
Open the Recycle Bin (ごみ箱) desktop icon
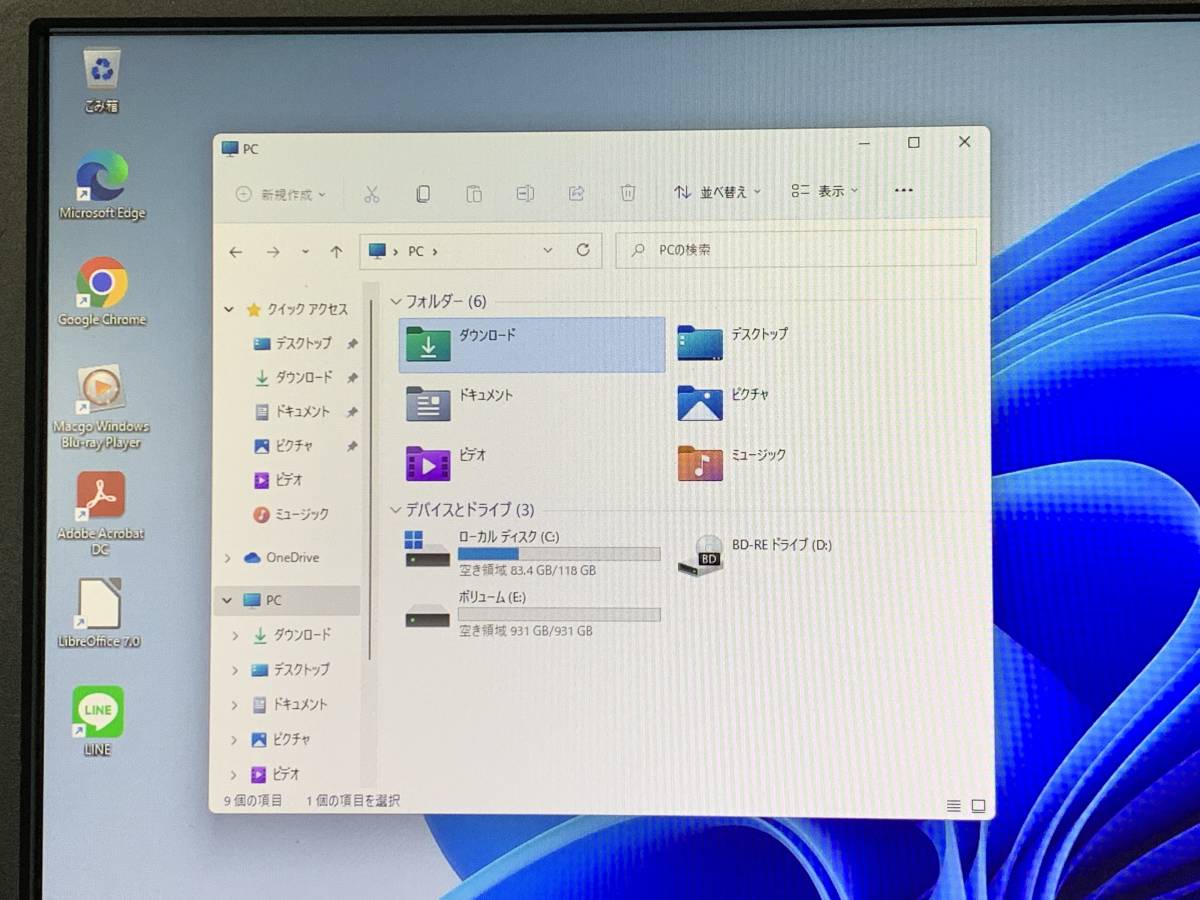coord(102,80)
